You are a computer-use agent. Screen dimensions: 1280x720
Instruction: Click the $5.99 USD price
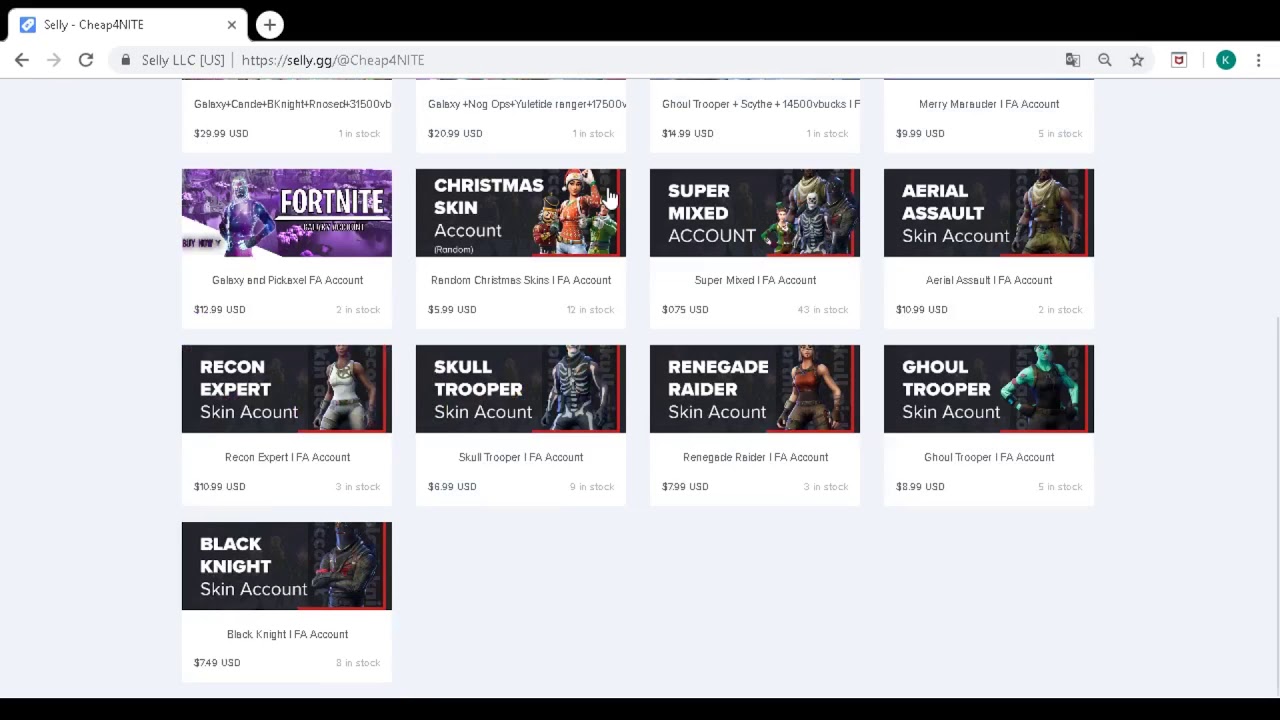point(452,310)
